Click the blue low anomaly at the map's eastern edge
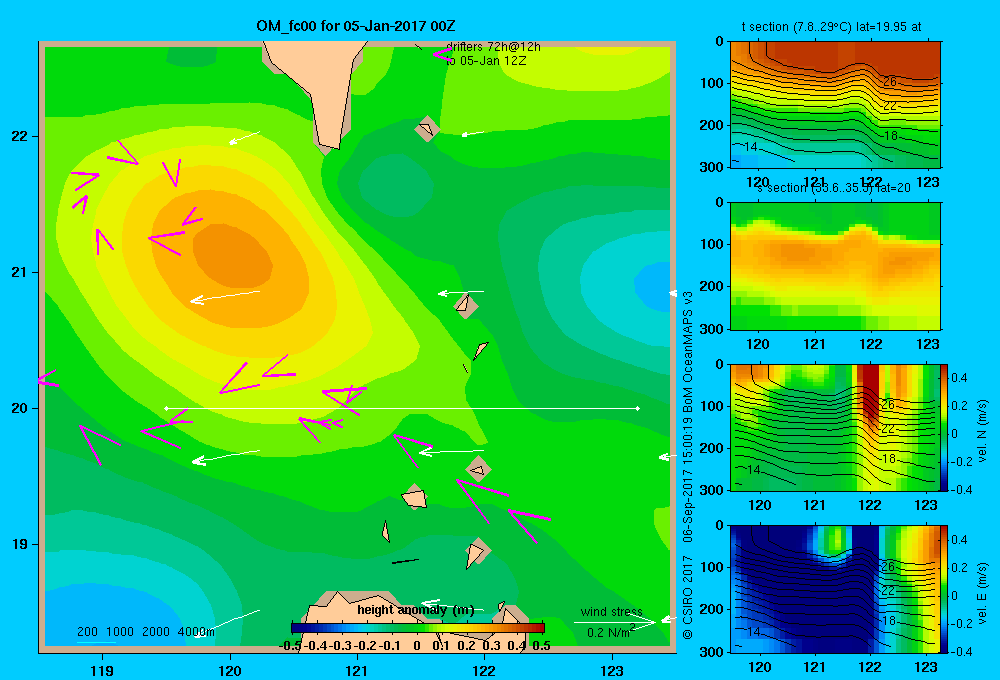 654,285
